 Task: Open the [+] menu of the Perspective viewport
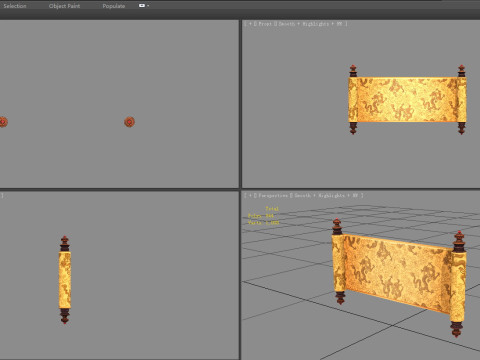250,196
